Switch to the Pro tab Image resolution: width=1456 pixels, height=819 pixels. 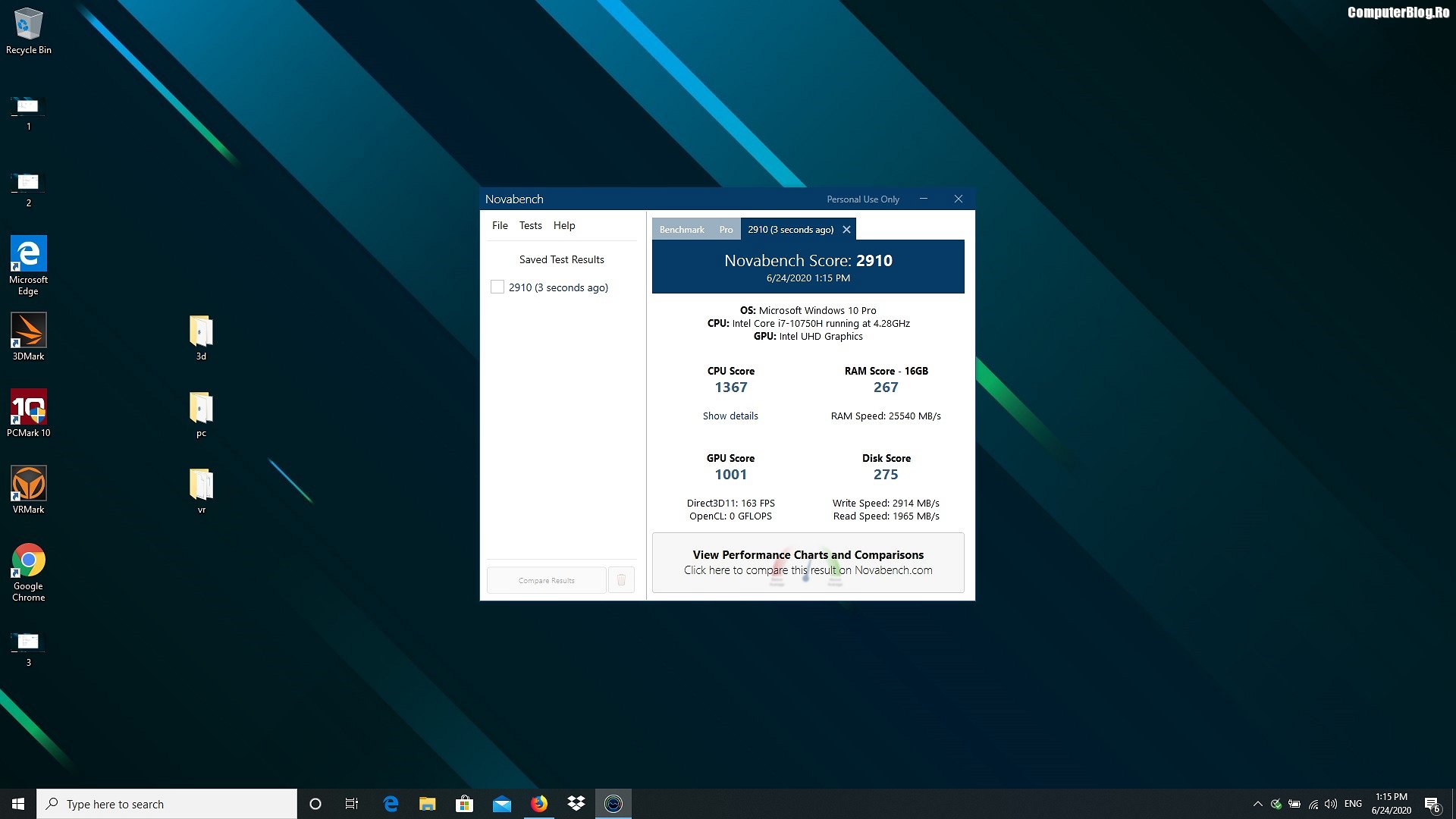tap(726, 230)
